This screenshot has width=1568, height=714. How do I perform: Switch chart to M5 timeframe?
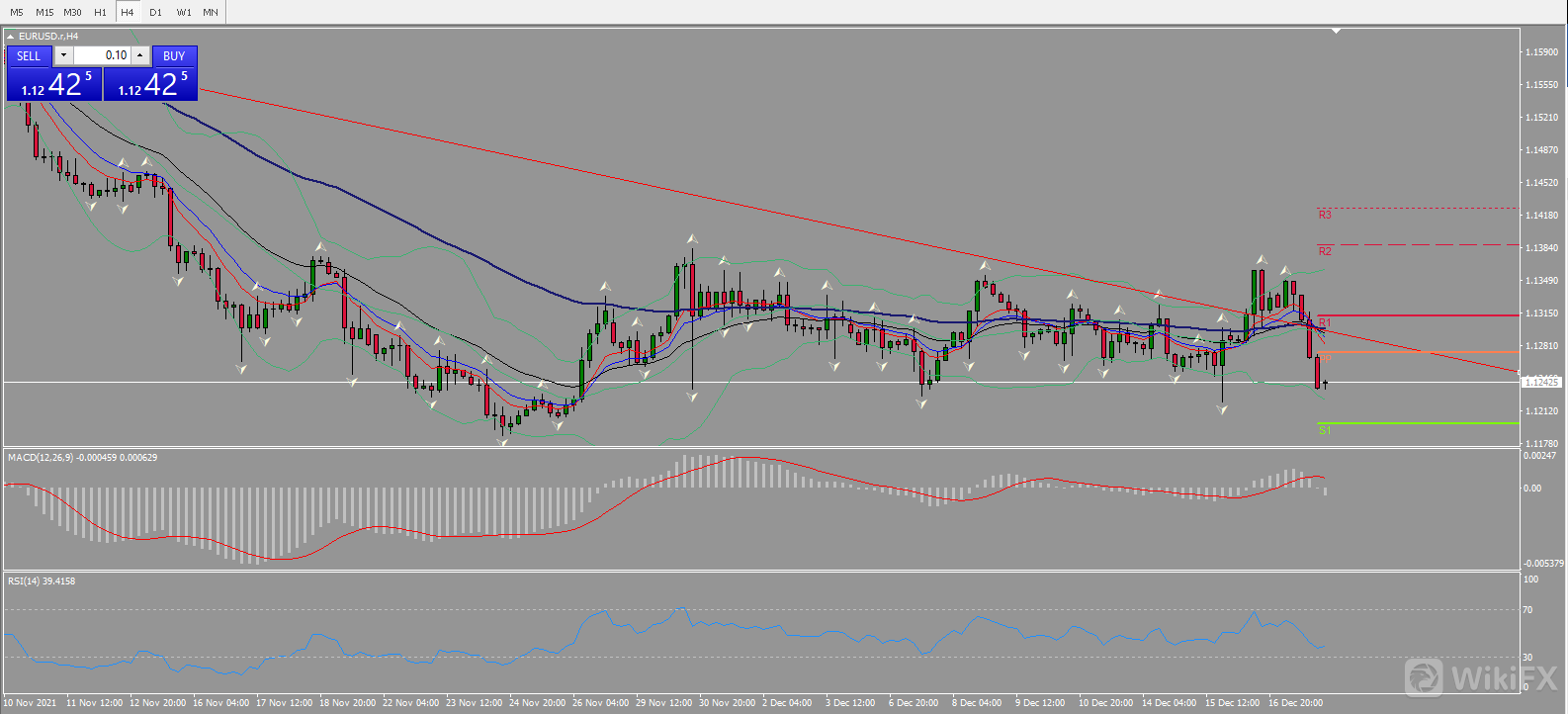pos(17,12)
